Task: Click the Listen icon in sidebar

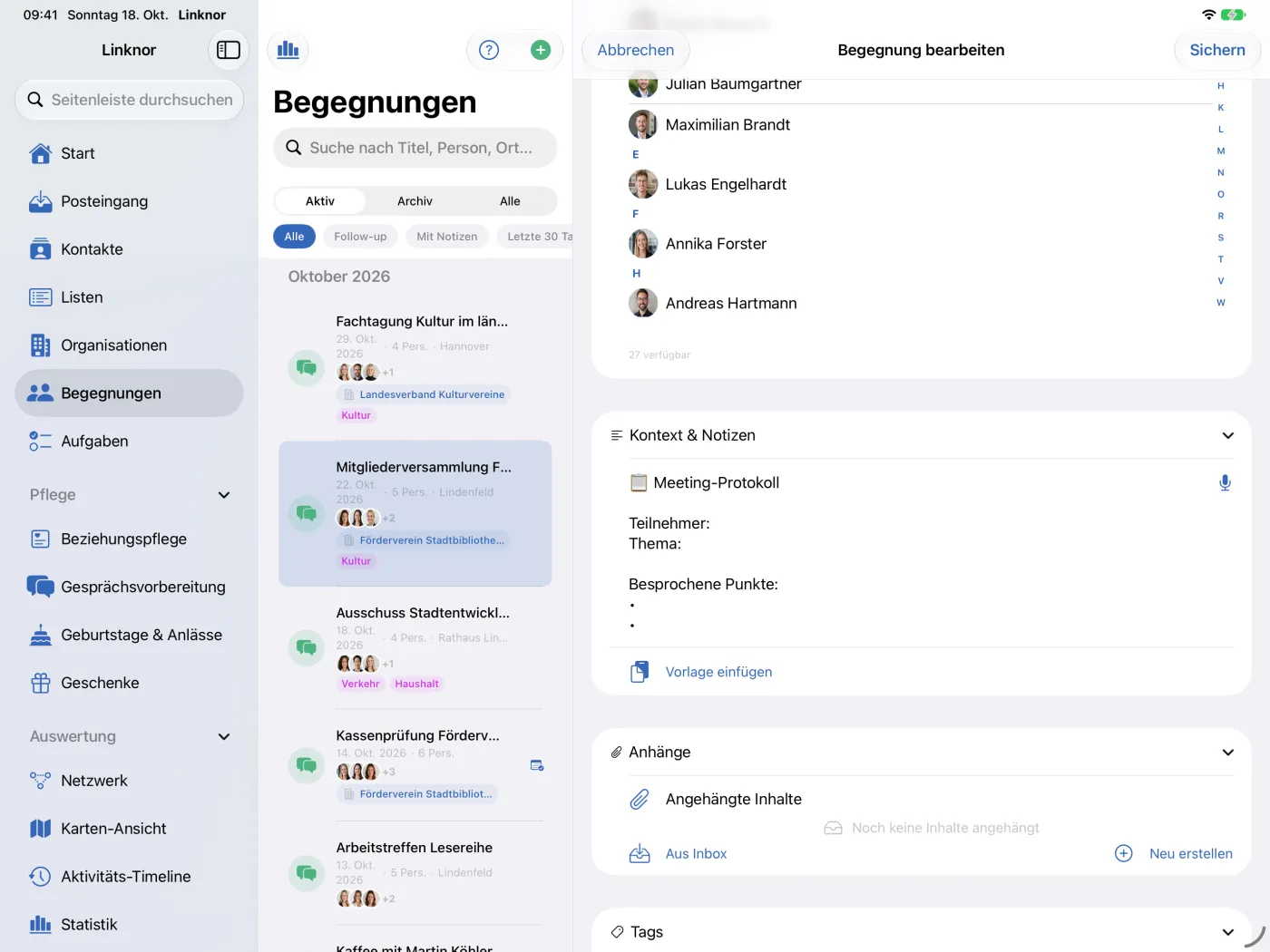Action: pos(41,297)
